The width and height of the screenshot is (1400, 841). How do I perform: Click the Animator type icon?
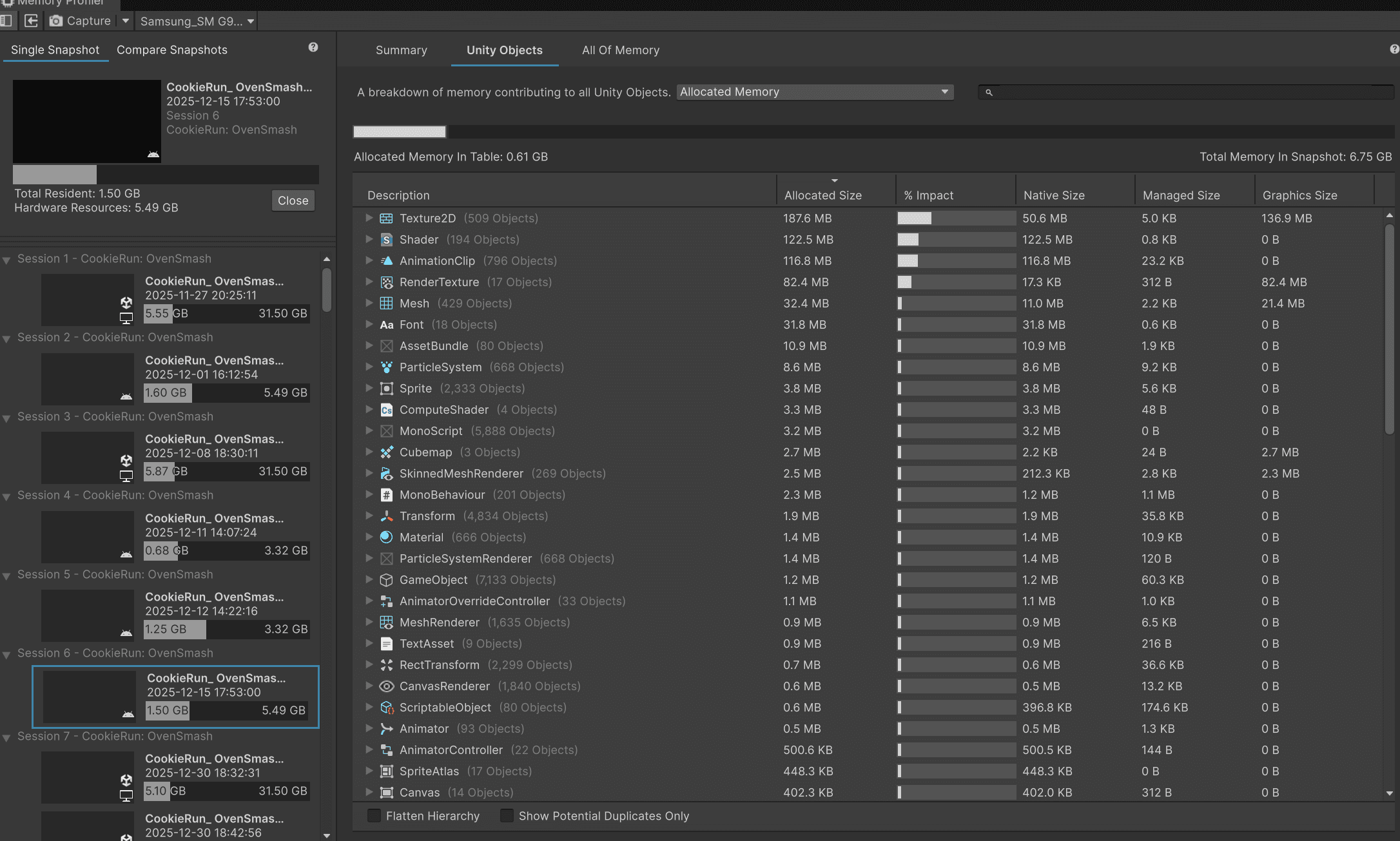(x=386, y=729)
